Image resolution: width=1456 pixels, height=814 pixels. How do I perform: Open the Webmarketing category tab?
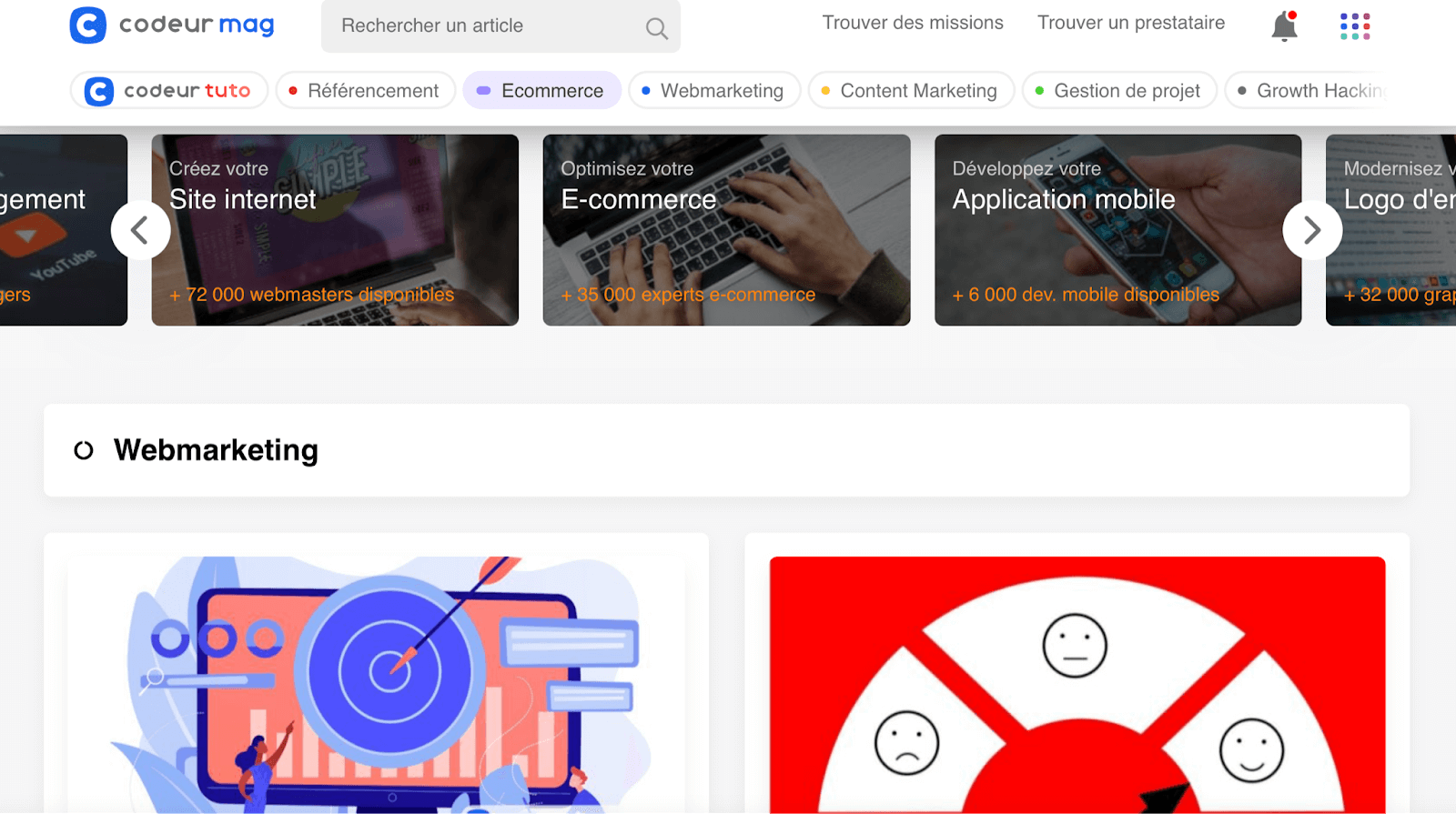[713, 91]
